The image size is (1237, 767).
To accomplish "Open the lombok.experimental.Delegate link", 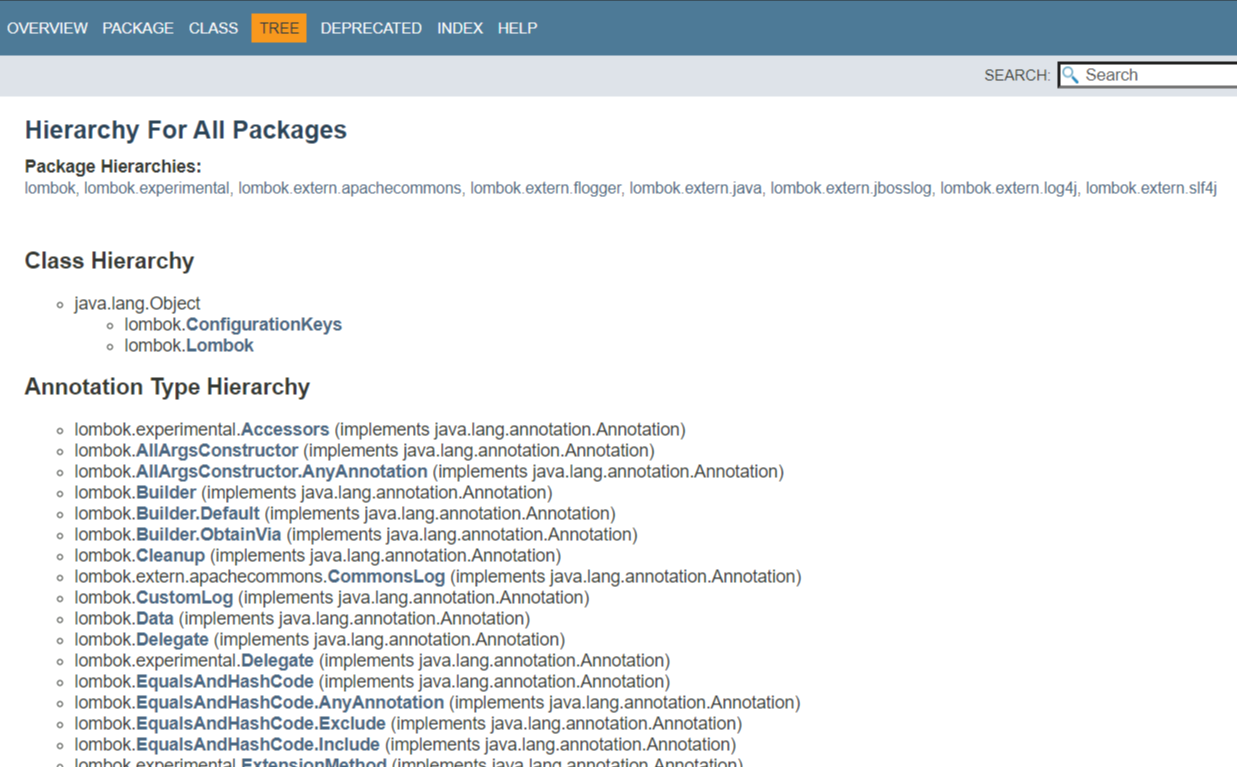I will pyautogui.click(x=277, y=660).
